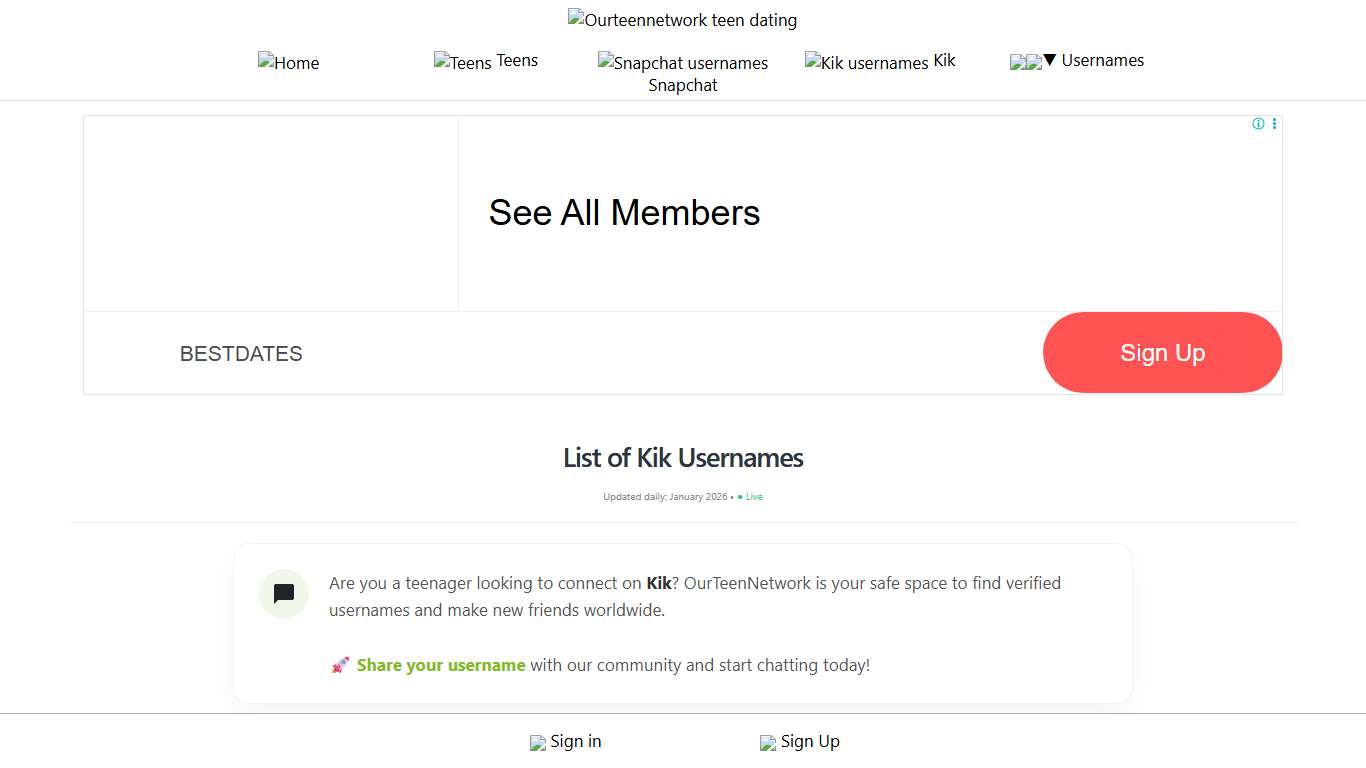Screen dimensions: 1366x768
Task: Click the Ourteennetwork teen dating logo
Action: coord(682,17)
